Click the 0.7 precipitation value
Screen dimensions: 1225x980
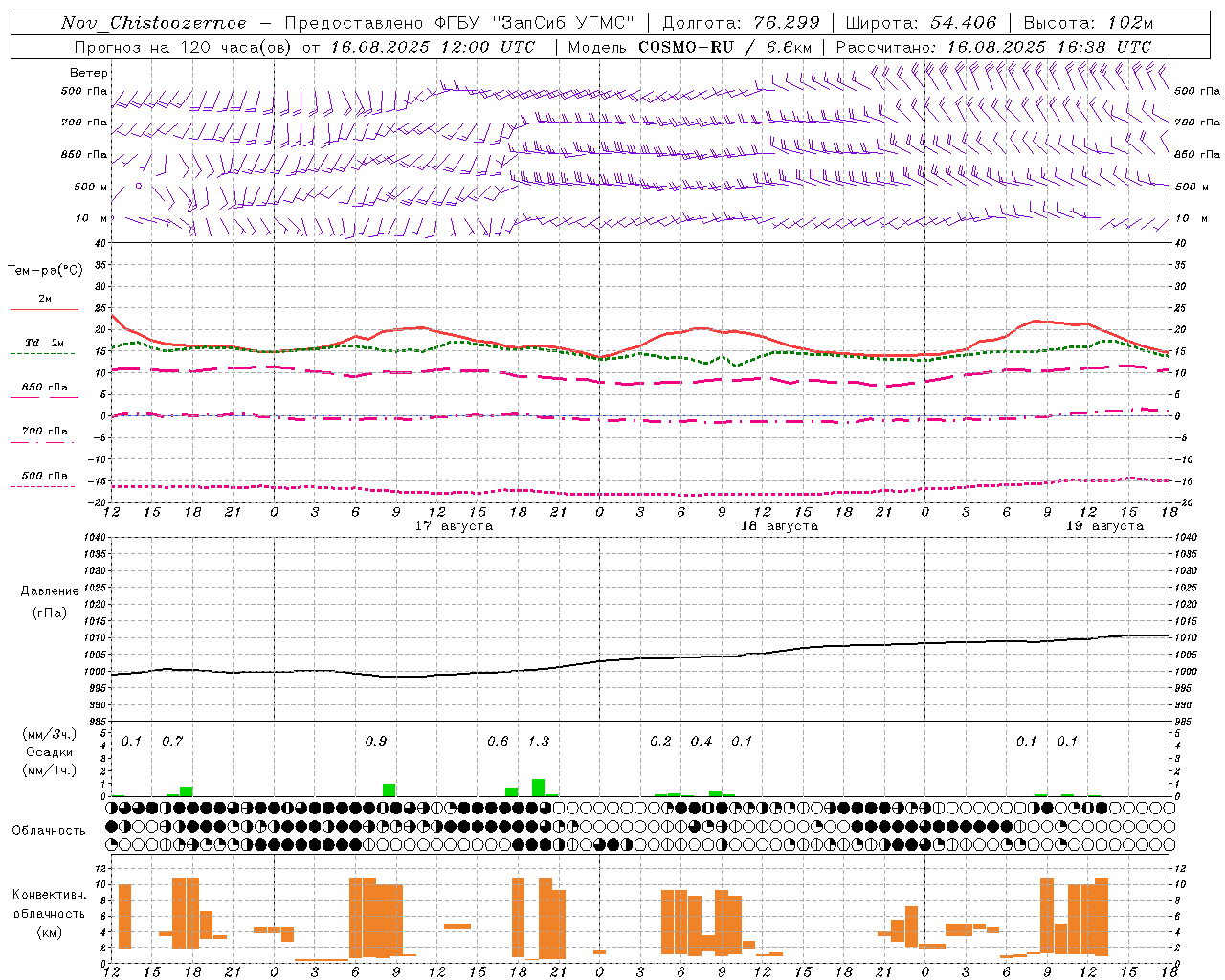(x=172, y=741)
